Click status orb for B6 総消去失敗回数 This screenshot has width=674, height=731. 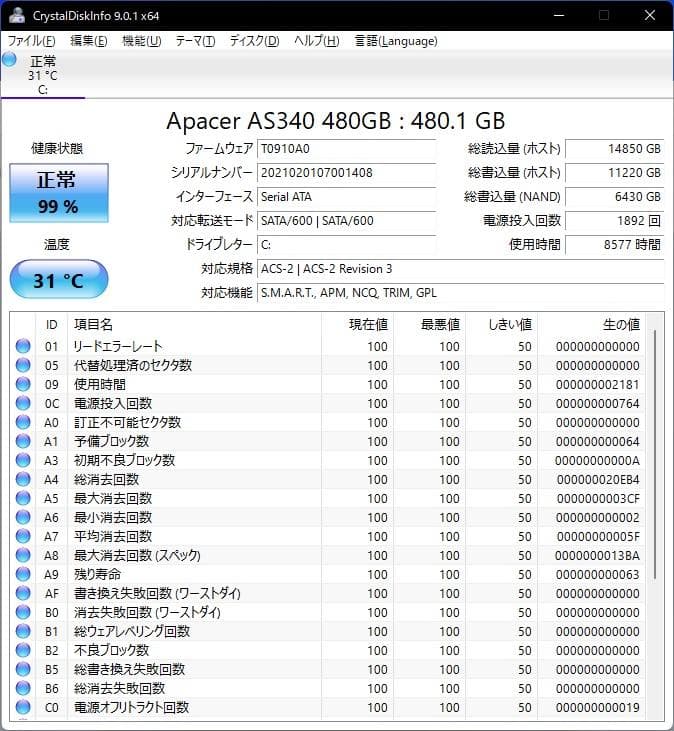(x=23, y=688)
